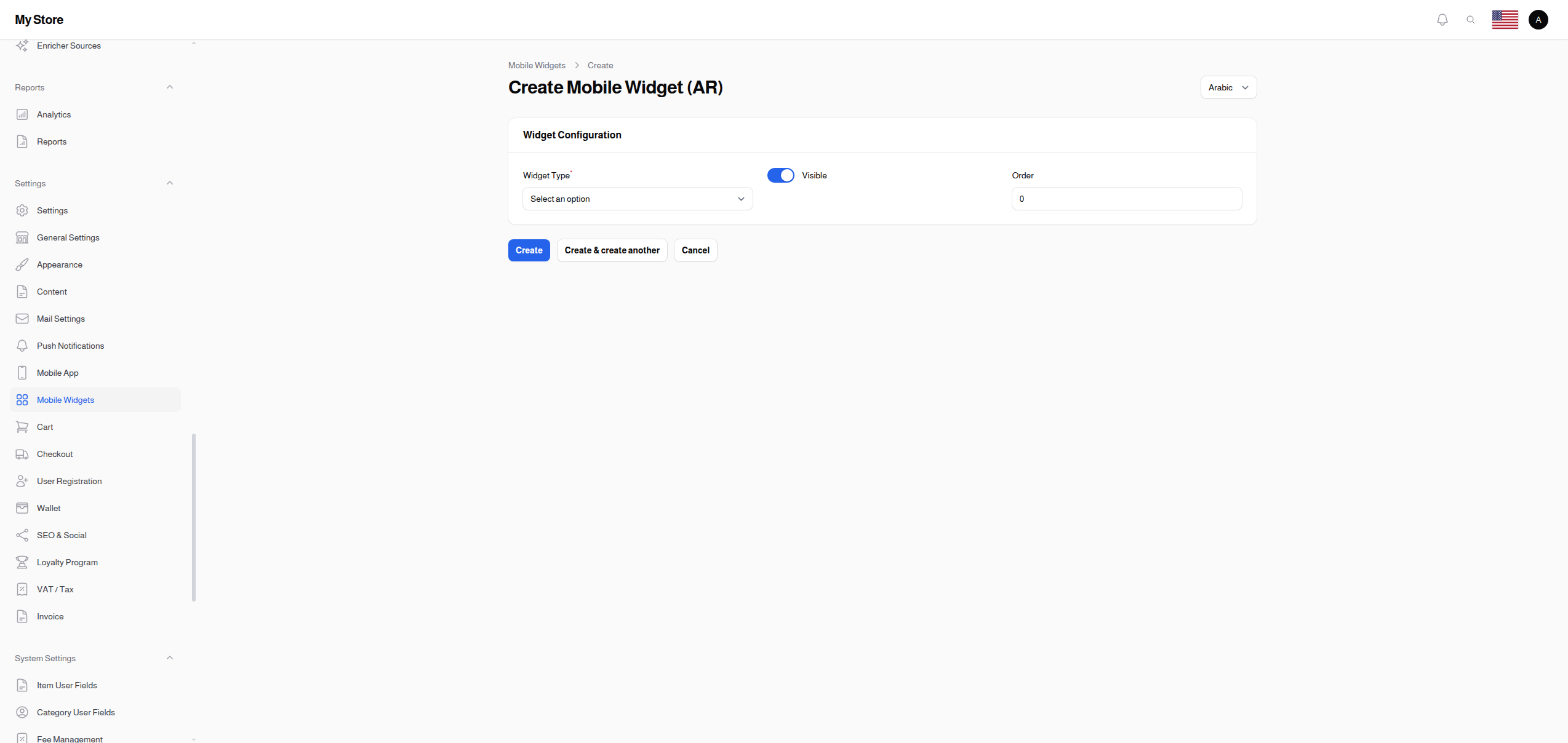
Task: Collapse the Reports section
Action: (170, 87)
